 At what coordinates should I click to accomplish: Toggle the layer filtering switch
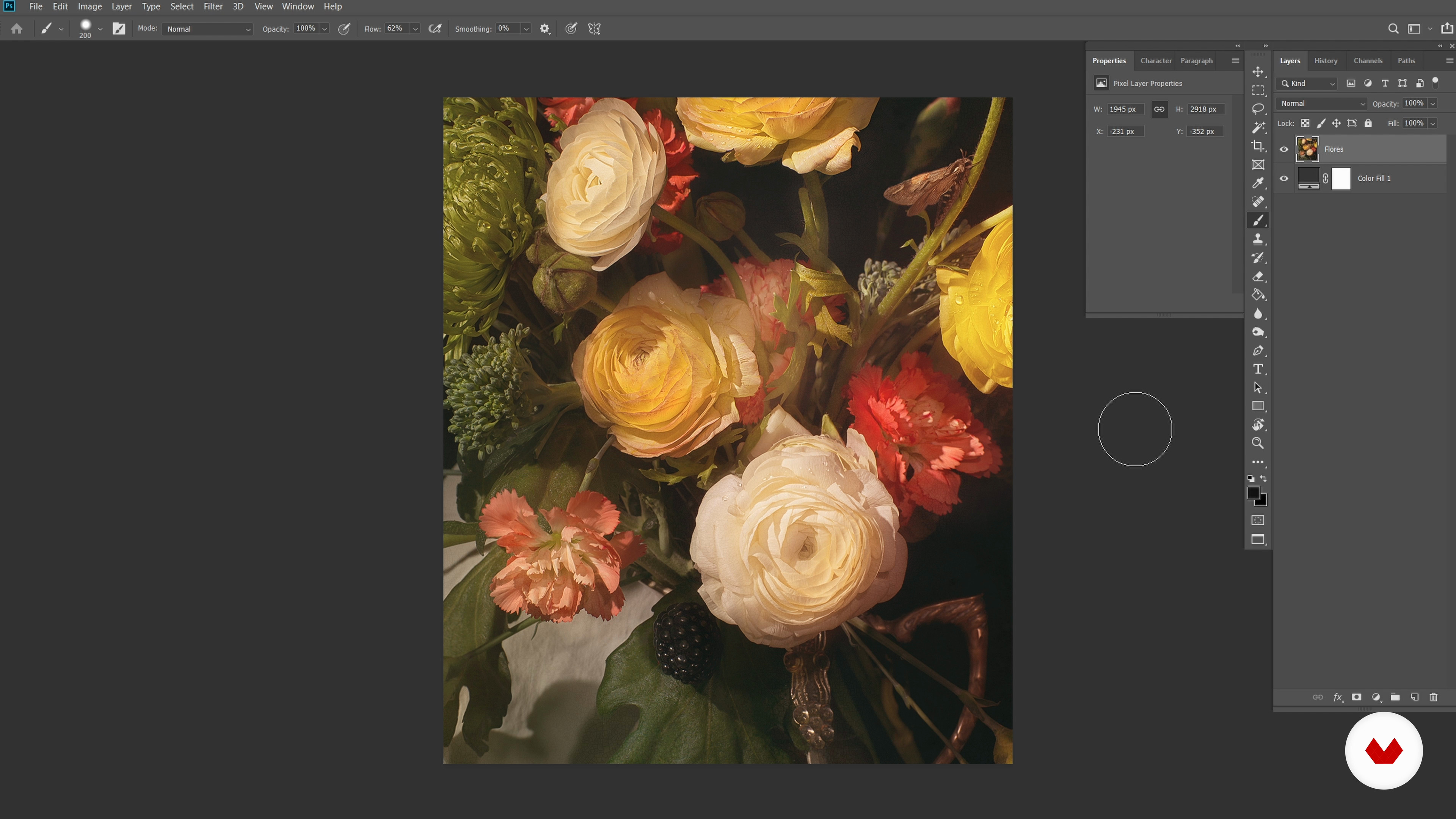(x=1435, y=83)
